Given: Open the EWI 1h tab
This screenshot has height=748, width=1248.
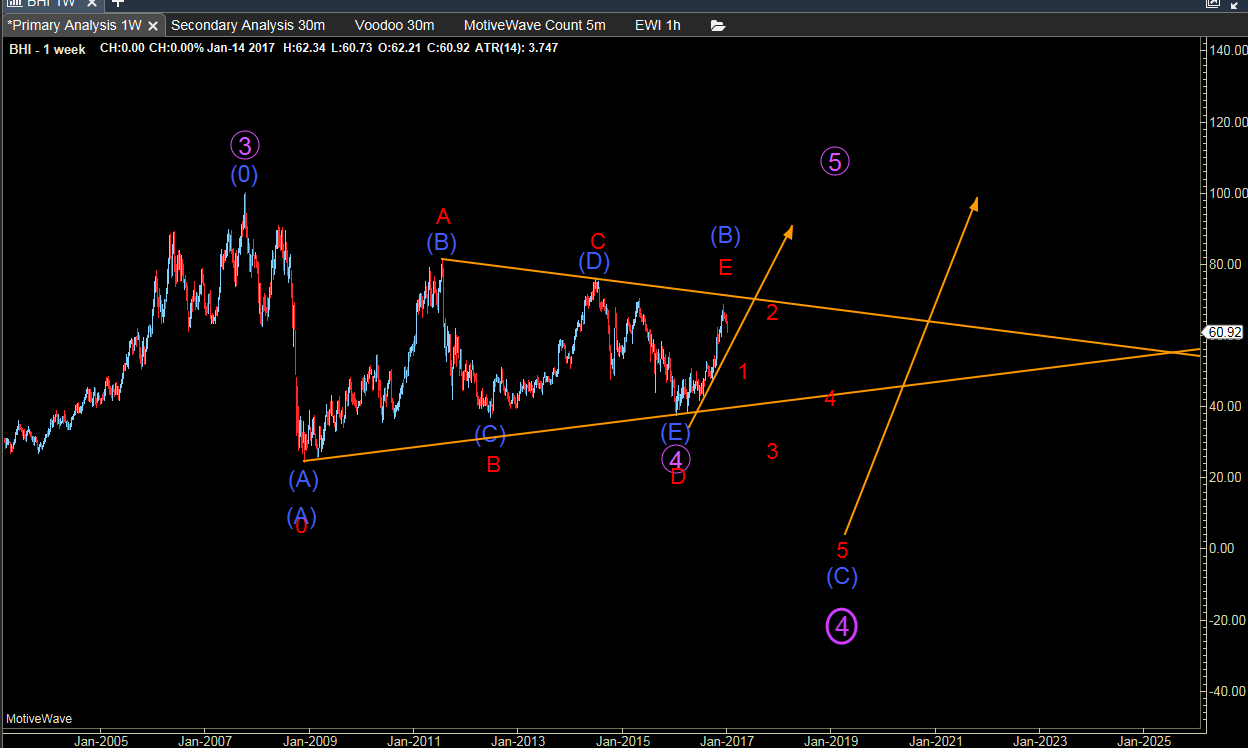Looking at the screenshot, I should click(658, 25).
